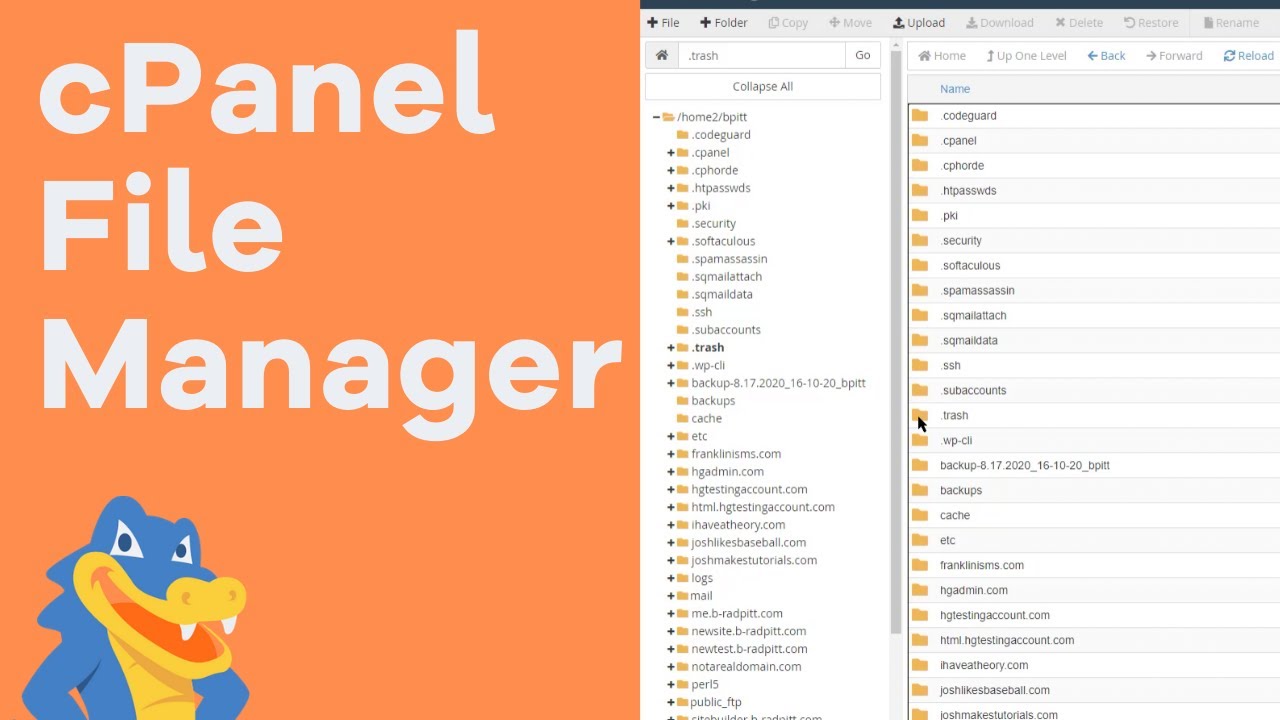Create a new Folder from toolbar
The height and width of the screenshot is (720, 1280).
tap(723, 23)
